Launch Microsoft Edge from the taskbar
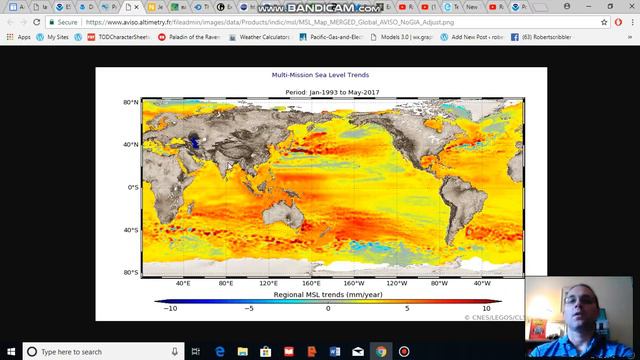The width and height of the screenshot is (640, 360). (x=220, y=351)
